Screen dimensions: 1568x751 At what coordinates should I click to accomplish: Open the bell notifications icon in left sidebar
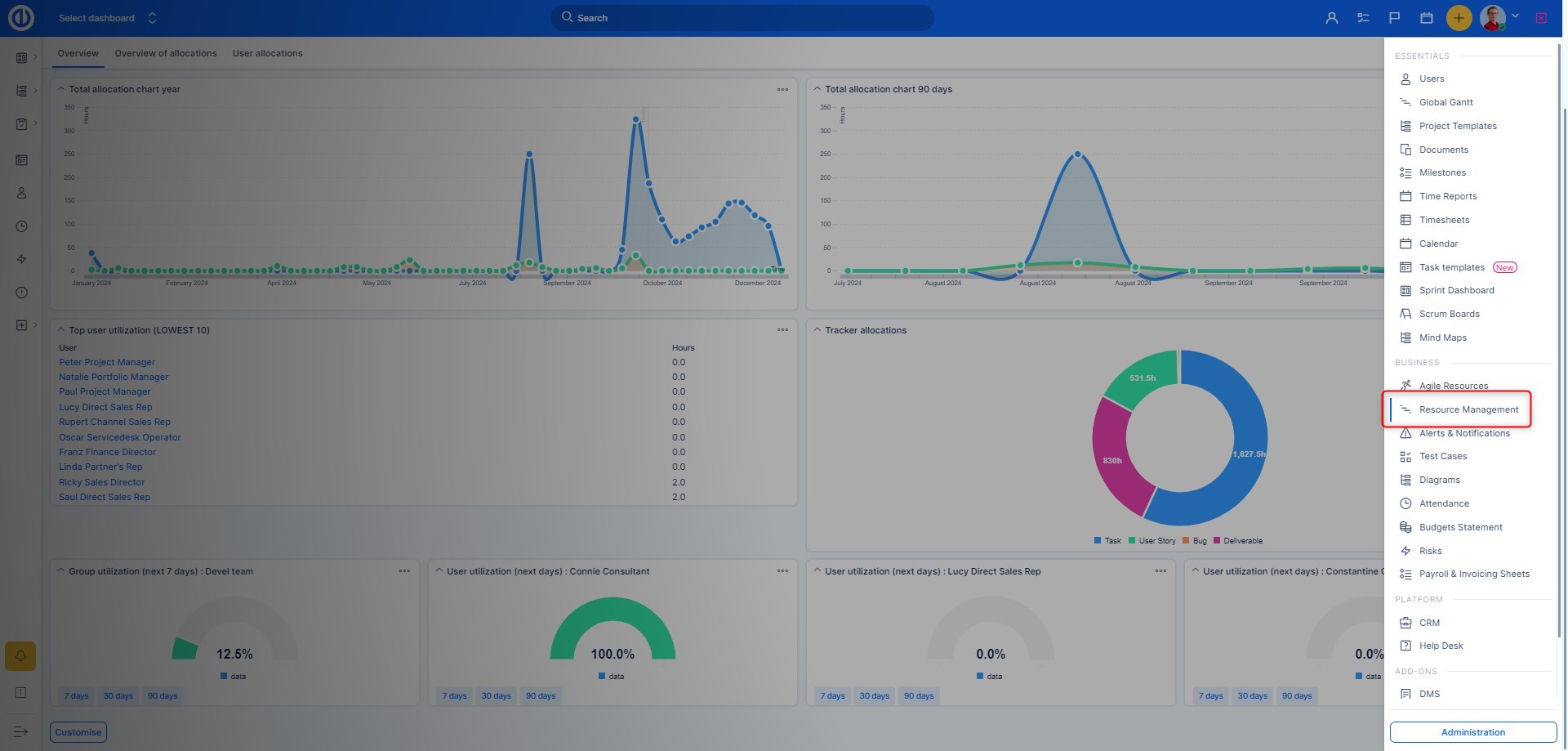click(x=20, y=656)
